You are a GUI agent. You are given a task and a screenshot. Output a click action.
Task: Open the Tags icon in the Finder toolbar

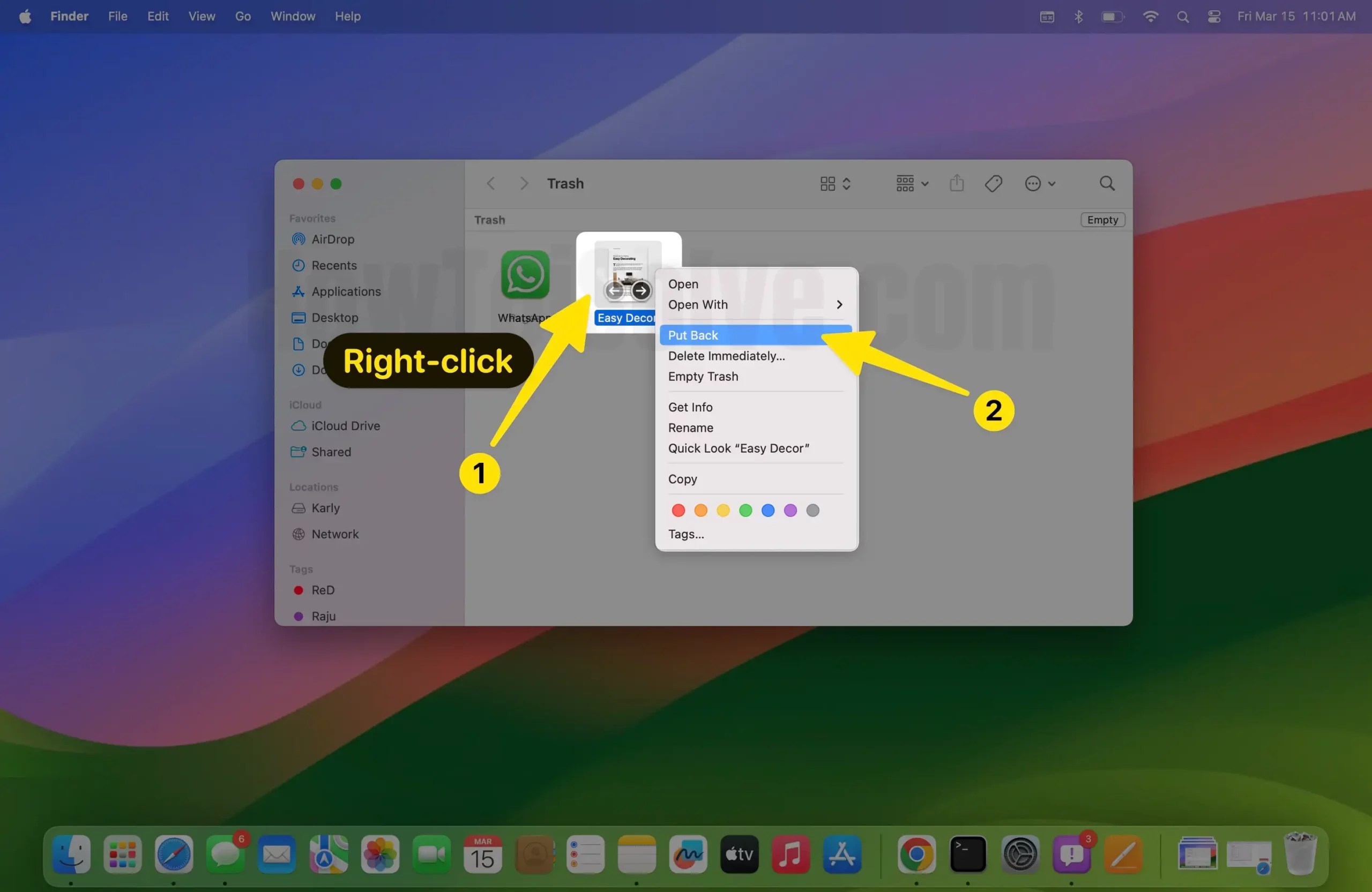coord(993,183)
